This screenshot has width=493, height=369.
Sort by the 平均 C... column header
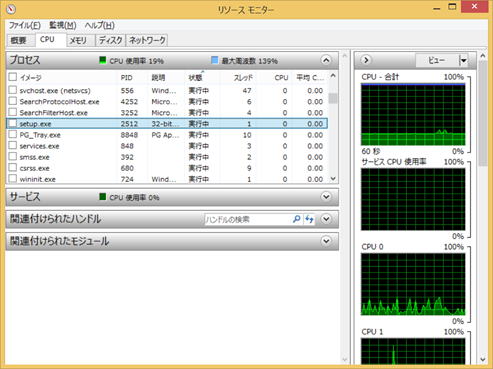(x=310, y=78)
